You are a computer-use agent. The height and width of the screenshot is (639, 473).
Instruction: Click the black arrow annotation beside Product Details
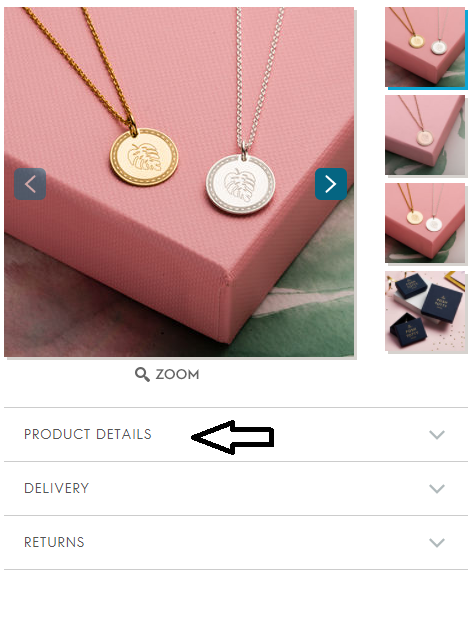point(233,437)
